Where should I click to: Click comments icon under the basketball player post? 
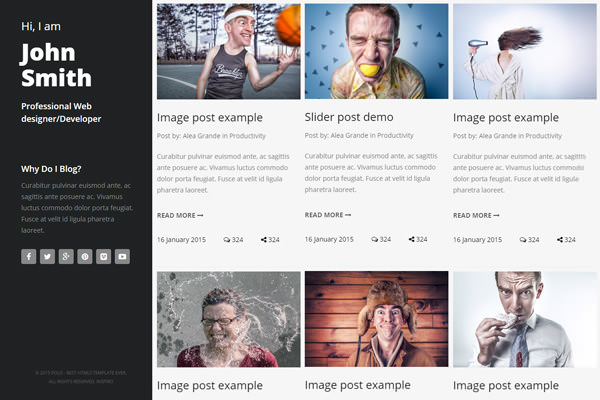[x=227, y=240]
